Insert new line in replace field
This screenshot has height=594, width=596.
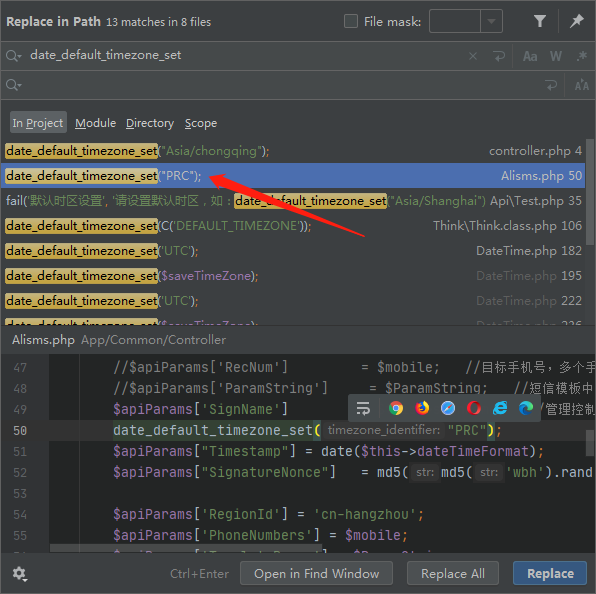pyautogui.click(x=551, y=85)
